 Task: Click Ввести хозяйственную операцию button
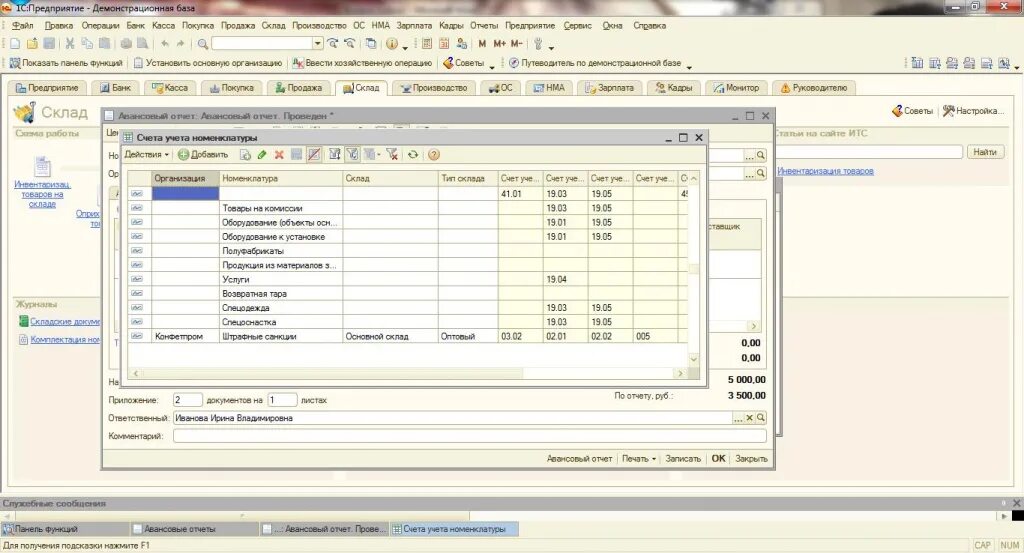click(x=362, y=63)
